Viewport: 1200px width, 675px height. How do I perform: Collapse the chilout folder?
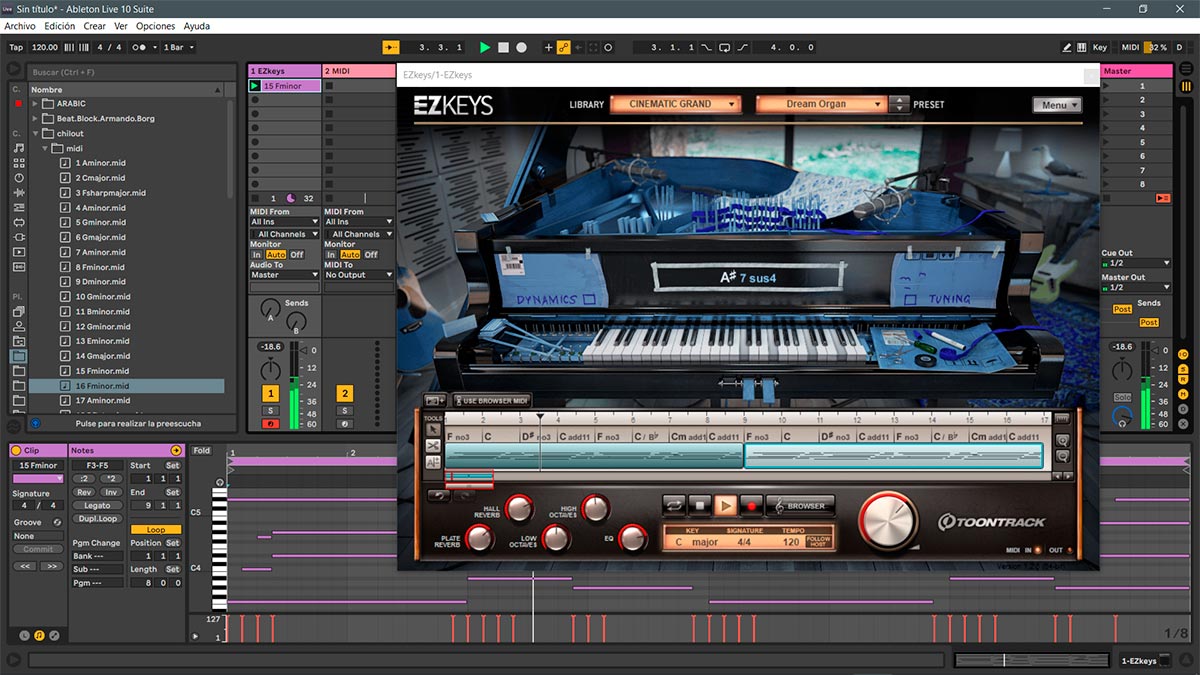[36, 133]
